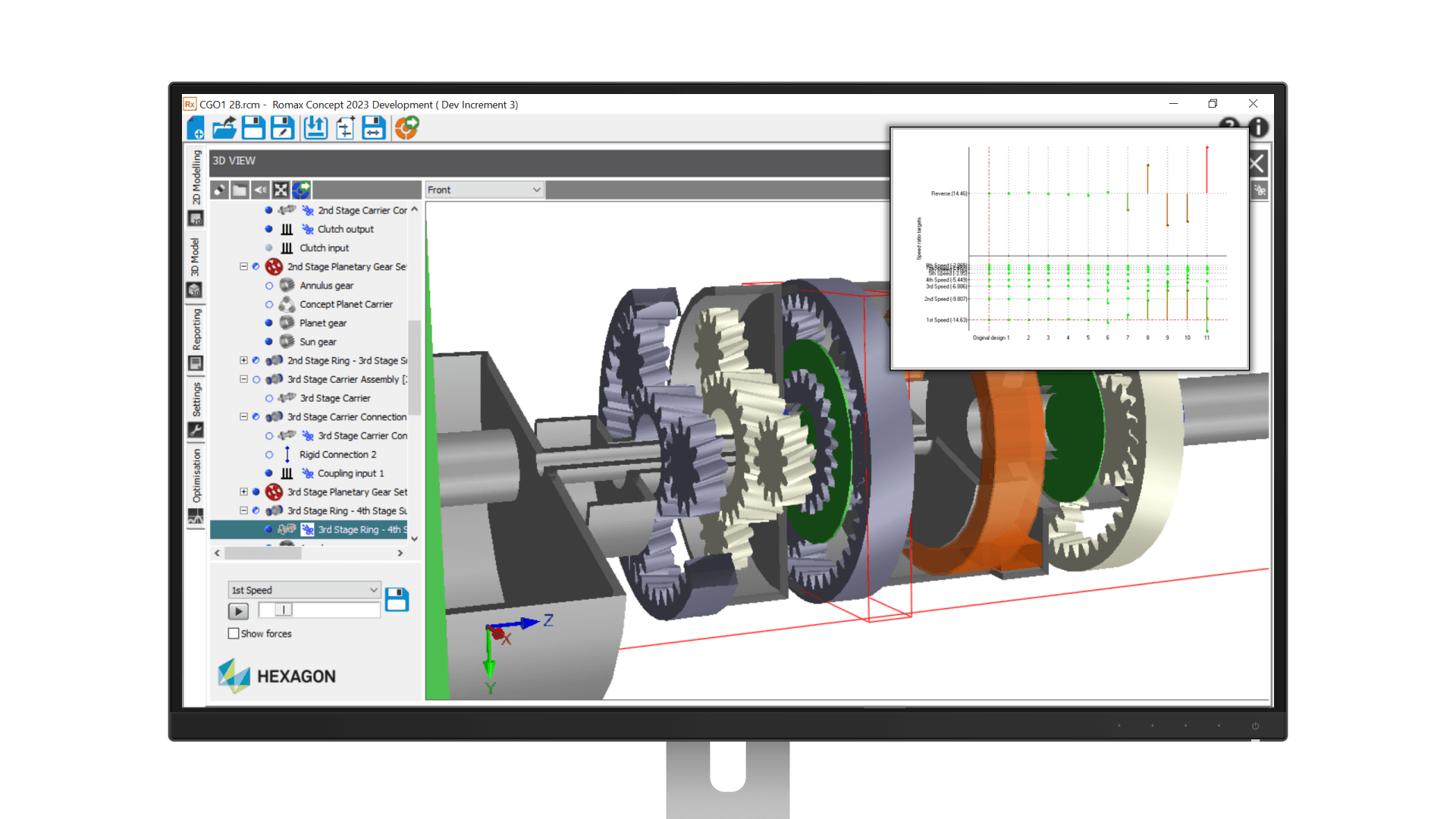Image resolution: width=1456 pixels, height=819 pixels.
Task: Click the fit-to-view arrows icon
Action: (x=281, y=190)
